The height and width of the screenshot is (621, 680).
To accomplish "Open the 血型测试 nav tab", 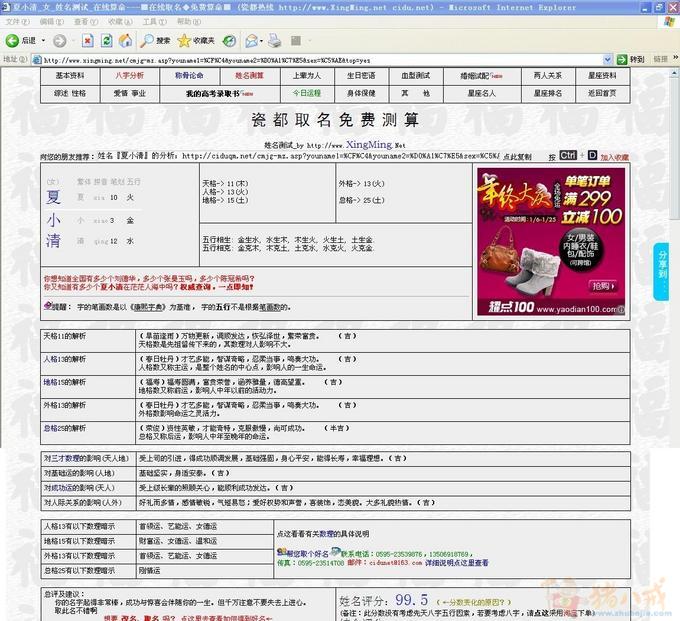I will coord(415,75).
